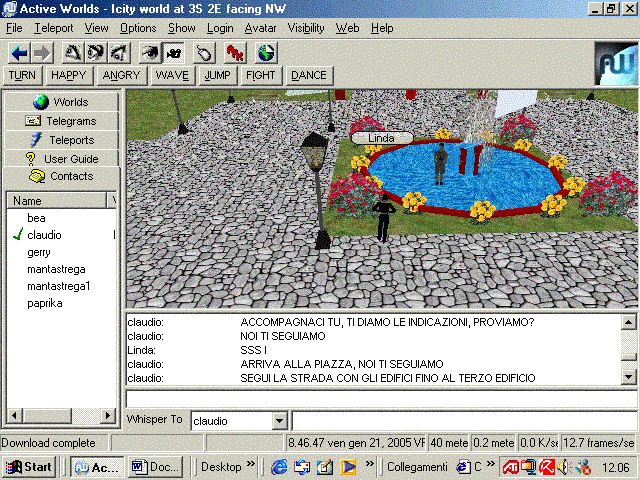
Task: Switch to third-person camera view icon
Action: pyautogui.click(x=172, y=52)
